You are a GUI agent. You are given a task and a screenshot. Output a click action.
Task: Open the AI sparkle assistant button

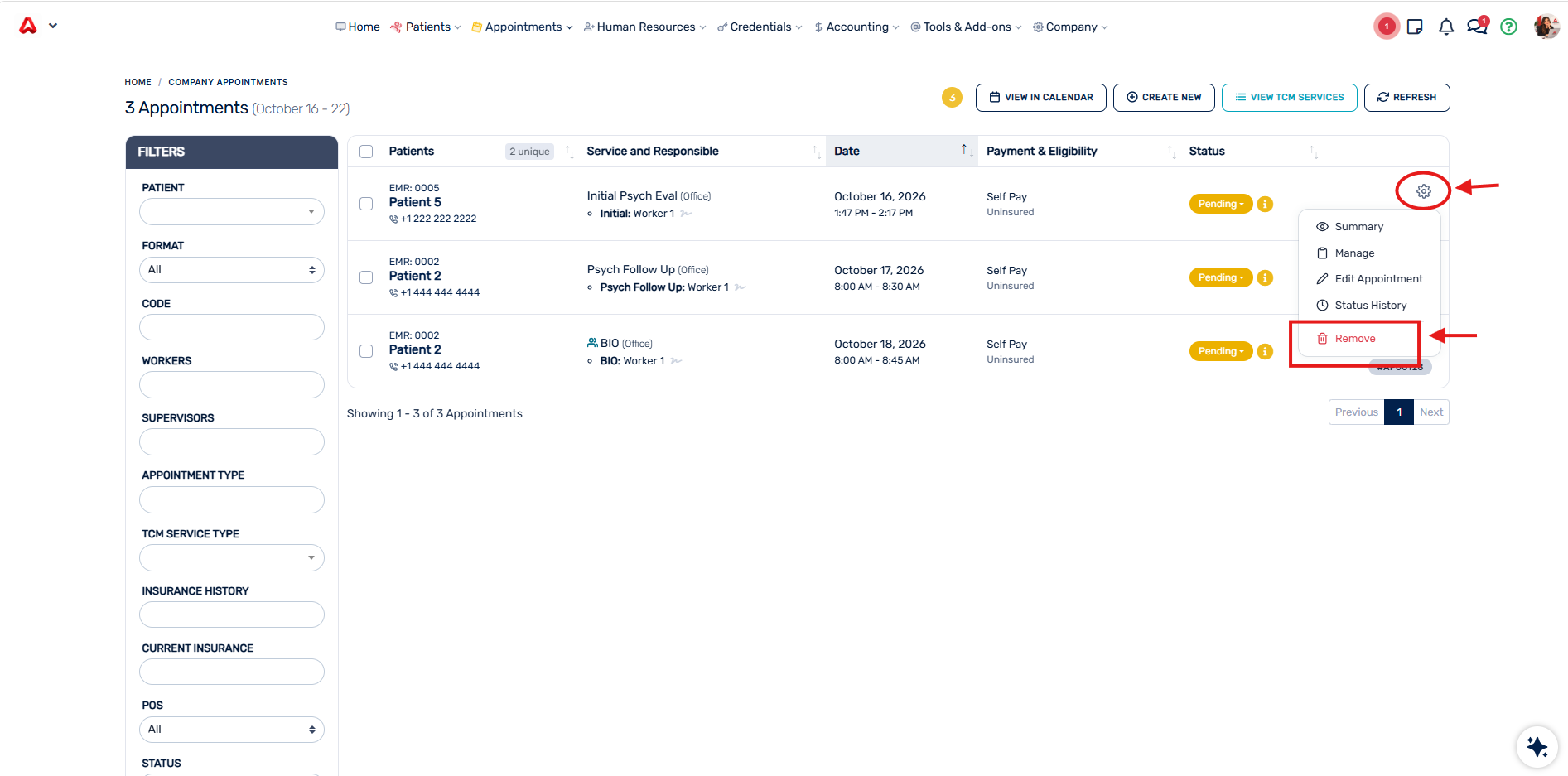(x=1537, y=747)
